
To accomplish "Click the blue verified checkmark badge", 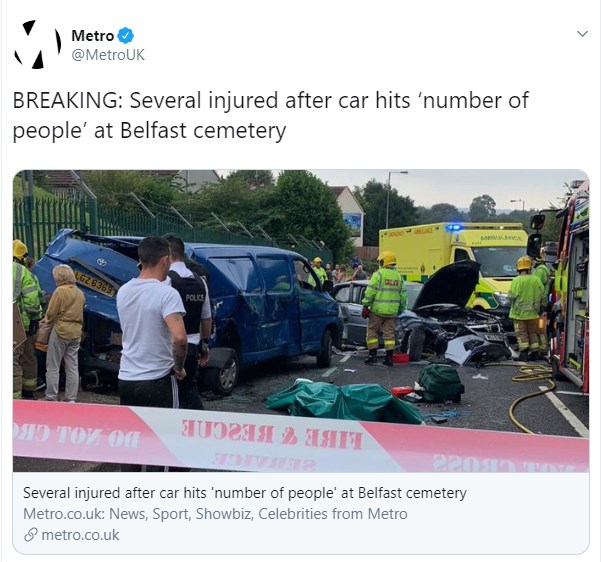I will pyautogui.click(x=125, y=36).
